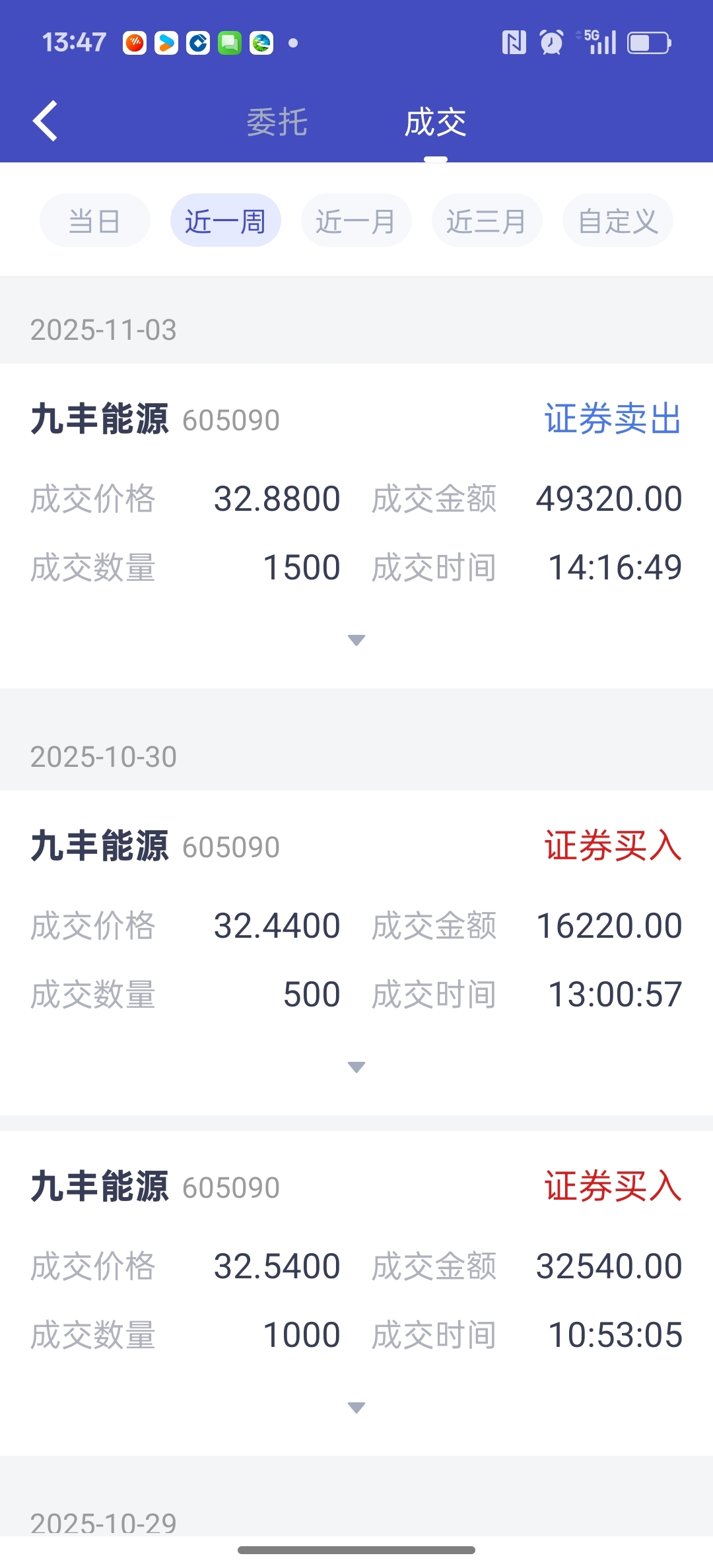Image resolution: width=713 pixels, height=1568 pixels.
Task: Select the 近一月 filter chip
Action: (356, 220)
